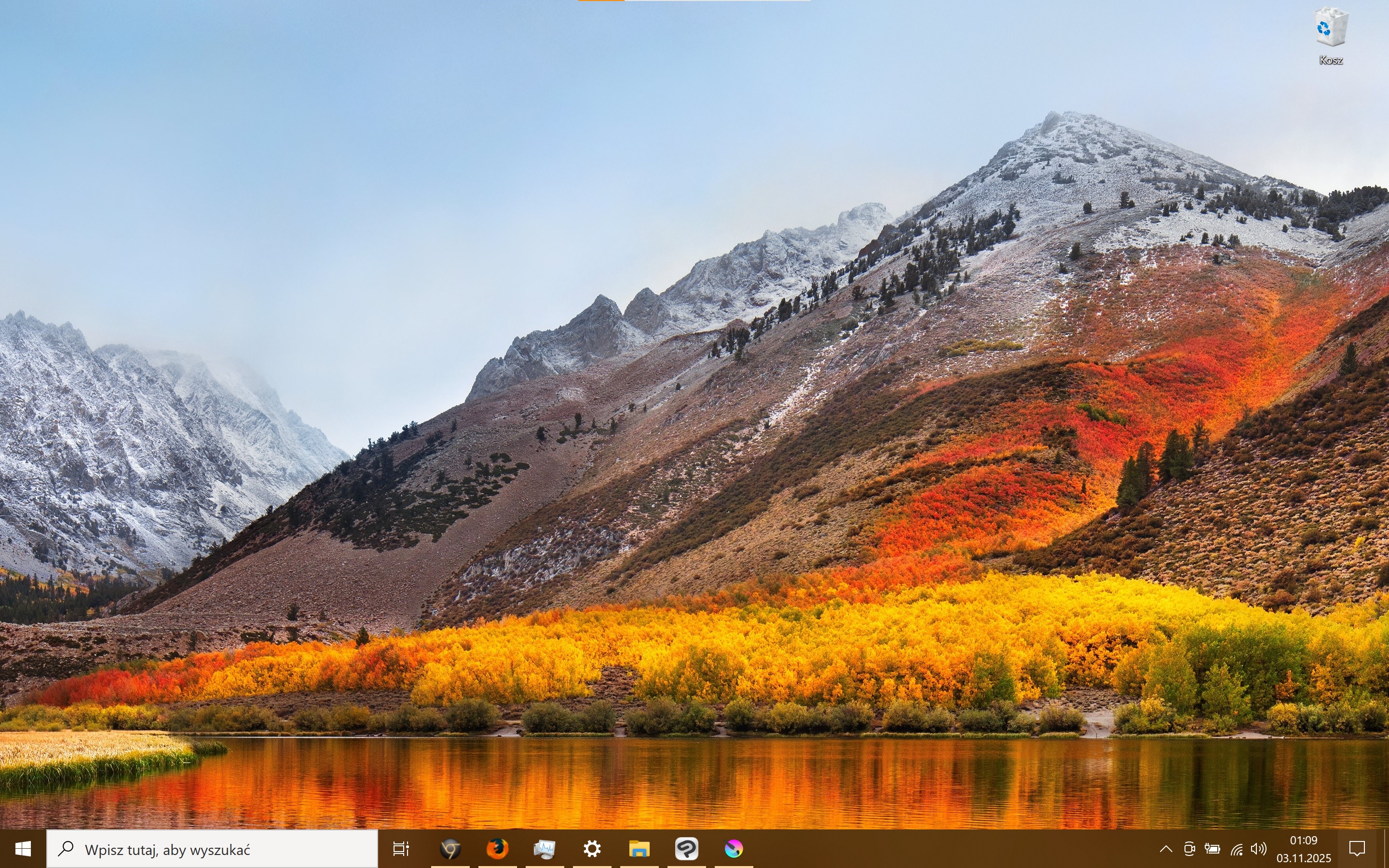The image size is (1389, 868).
Task: Launch the Chromium browser from taskbar
Action: 450,849
